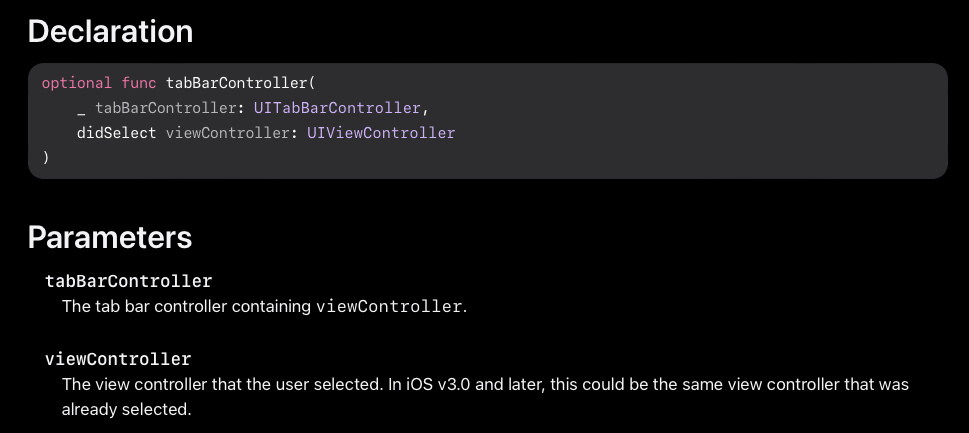Viewport: 969px width, 433px height.
Task: Click the 'already selected.' text line
Action: (x=126, y=410)
